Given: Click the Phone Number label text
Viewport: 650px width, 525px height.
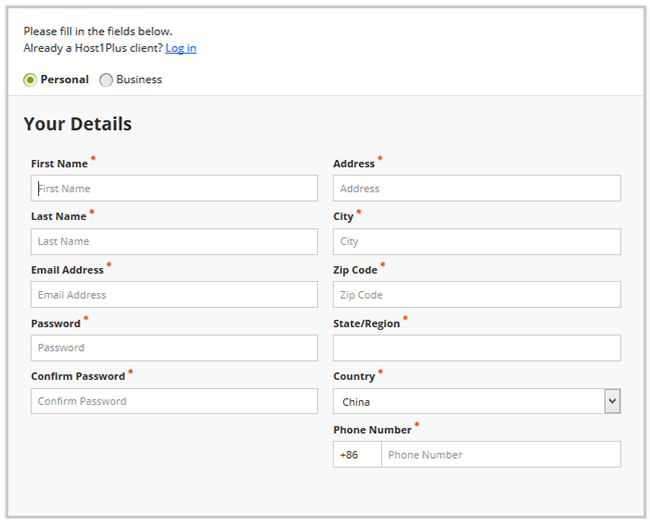Looking at the screenshot, I should pos(372,430).
